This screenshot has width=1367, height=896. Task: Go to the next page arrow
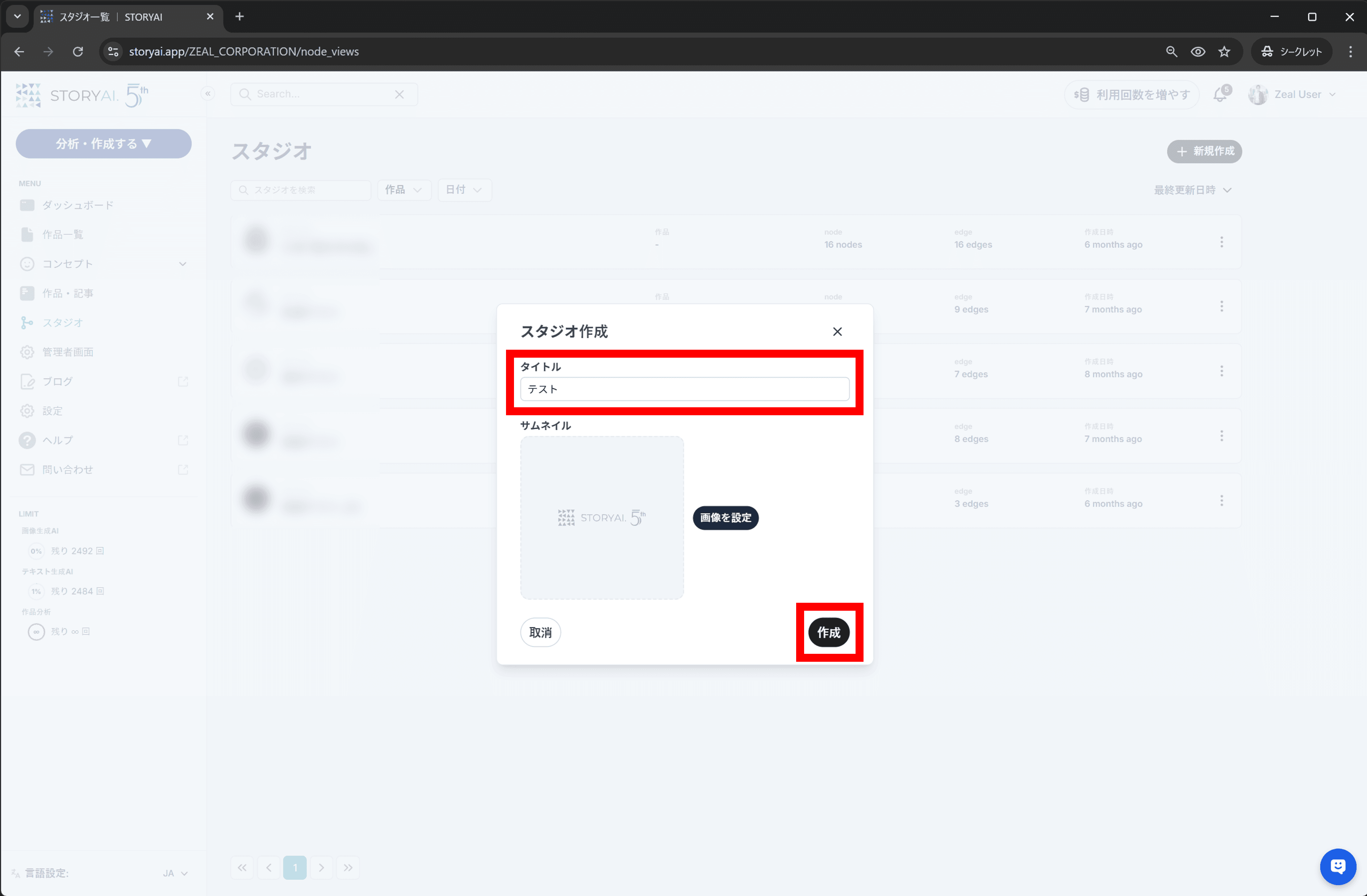pos(321,867)
